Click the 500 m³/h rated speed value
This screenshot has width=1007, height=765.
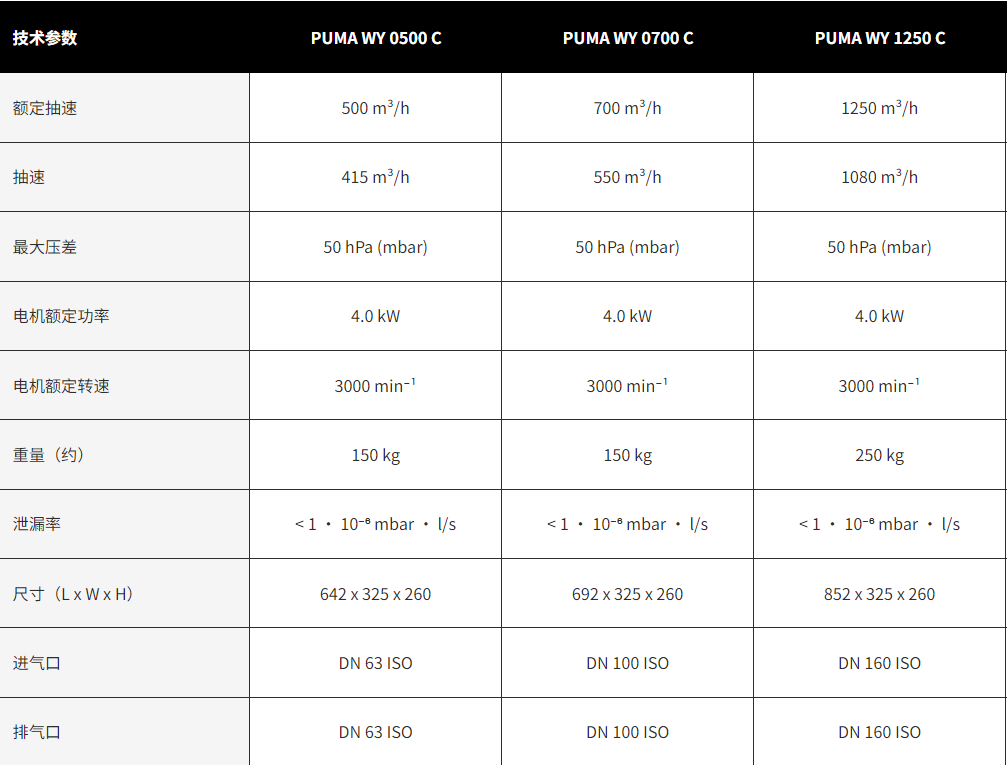click(x=375, y=108)
